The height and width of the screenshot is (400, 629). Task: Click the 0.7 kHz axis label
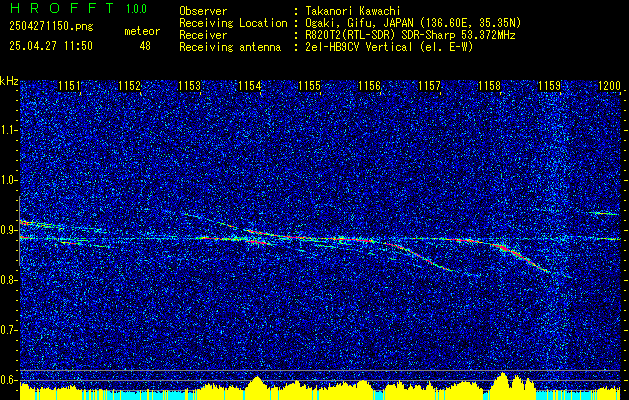coord(9,330)
